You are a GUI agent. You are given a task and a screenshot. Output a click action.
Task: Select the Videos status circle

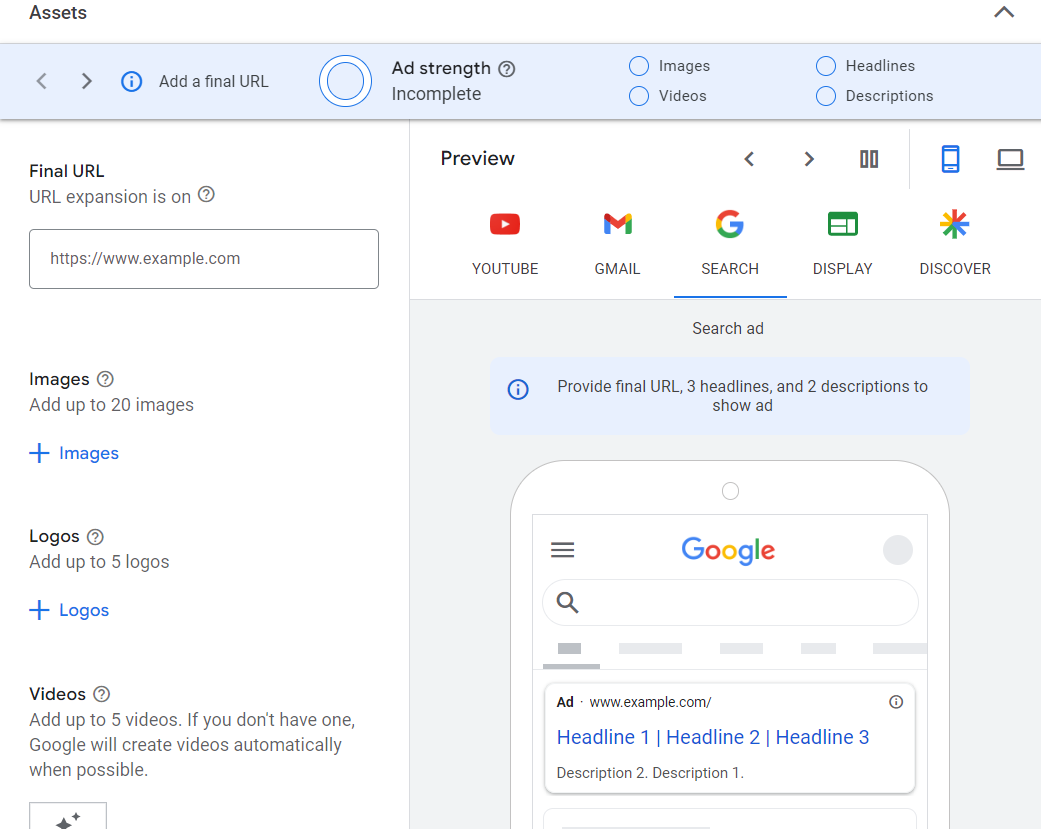pyautogui.click(x=639, y=96)
